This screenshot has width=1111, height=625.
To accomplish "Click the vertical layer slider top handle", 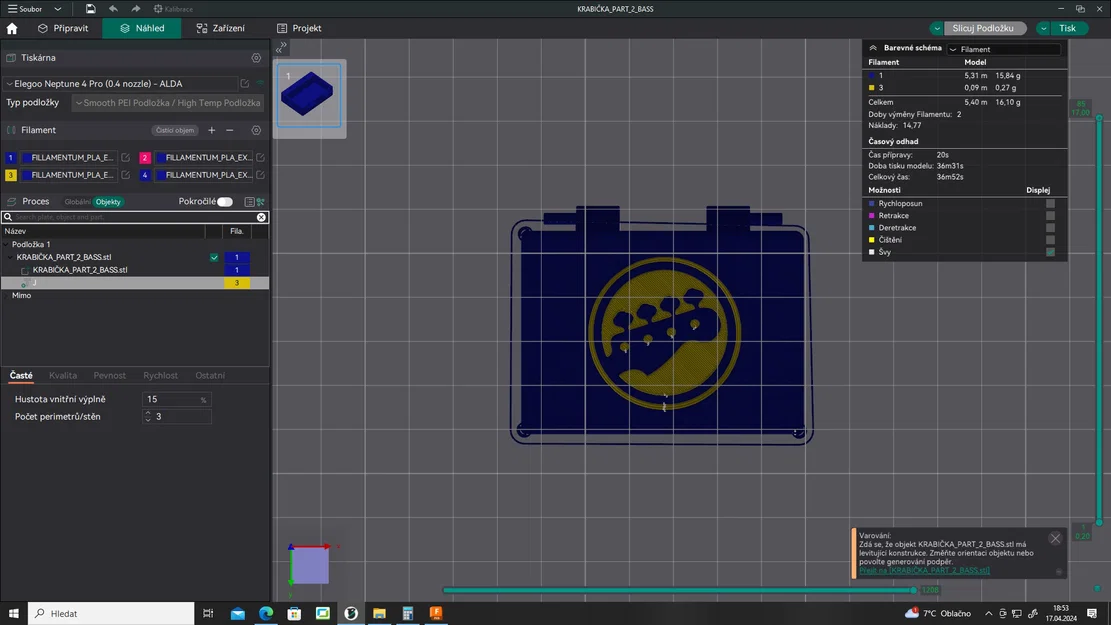I will click(1099, 118).
